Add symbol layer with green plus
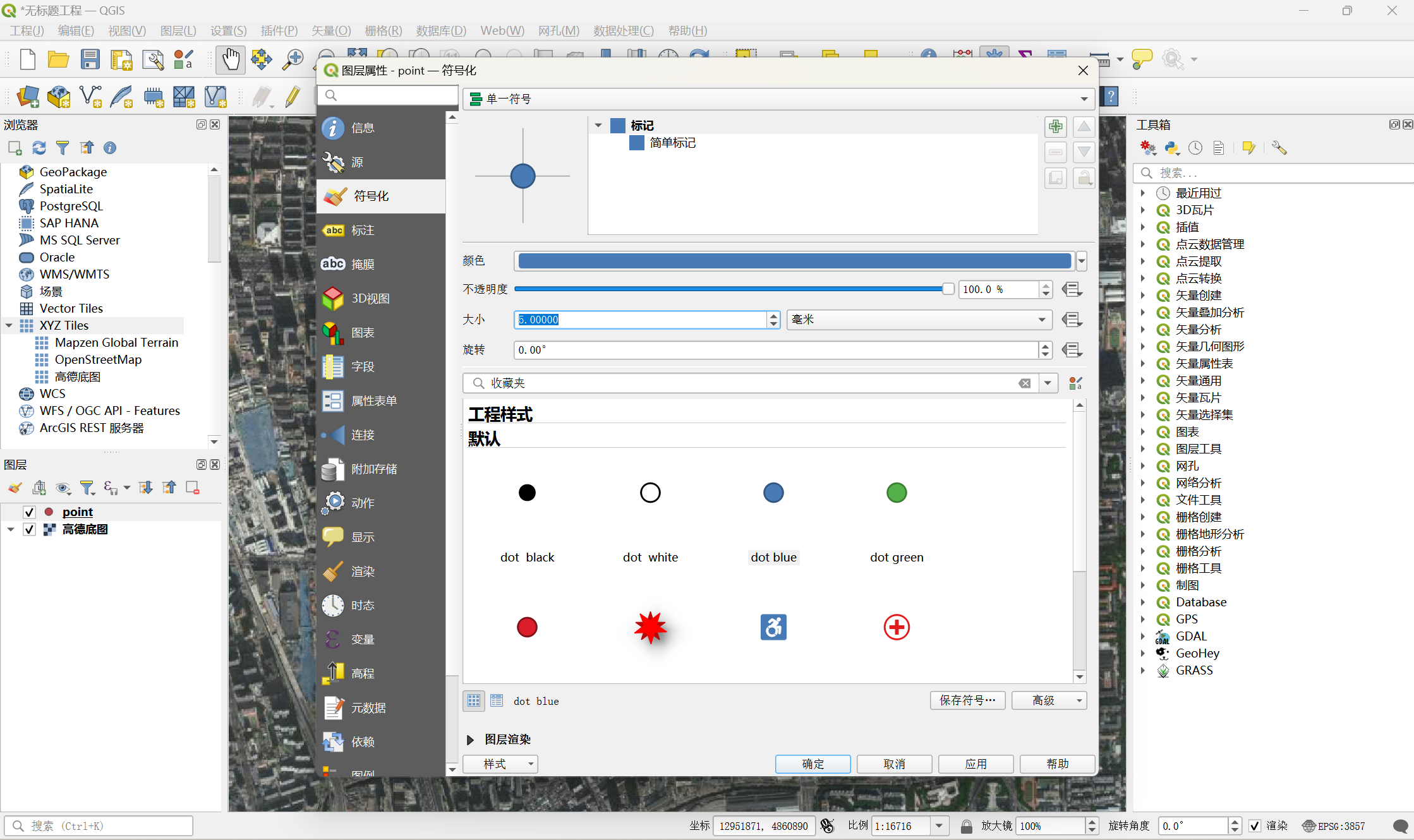The height and width of the screenshot is (840, 1414). point(1055,126)
